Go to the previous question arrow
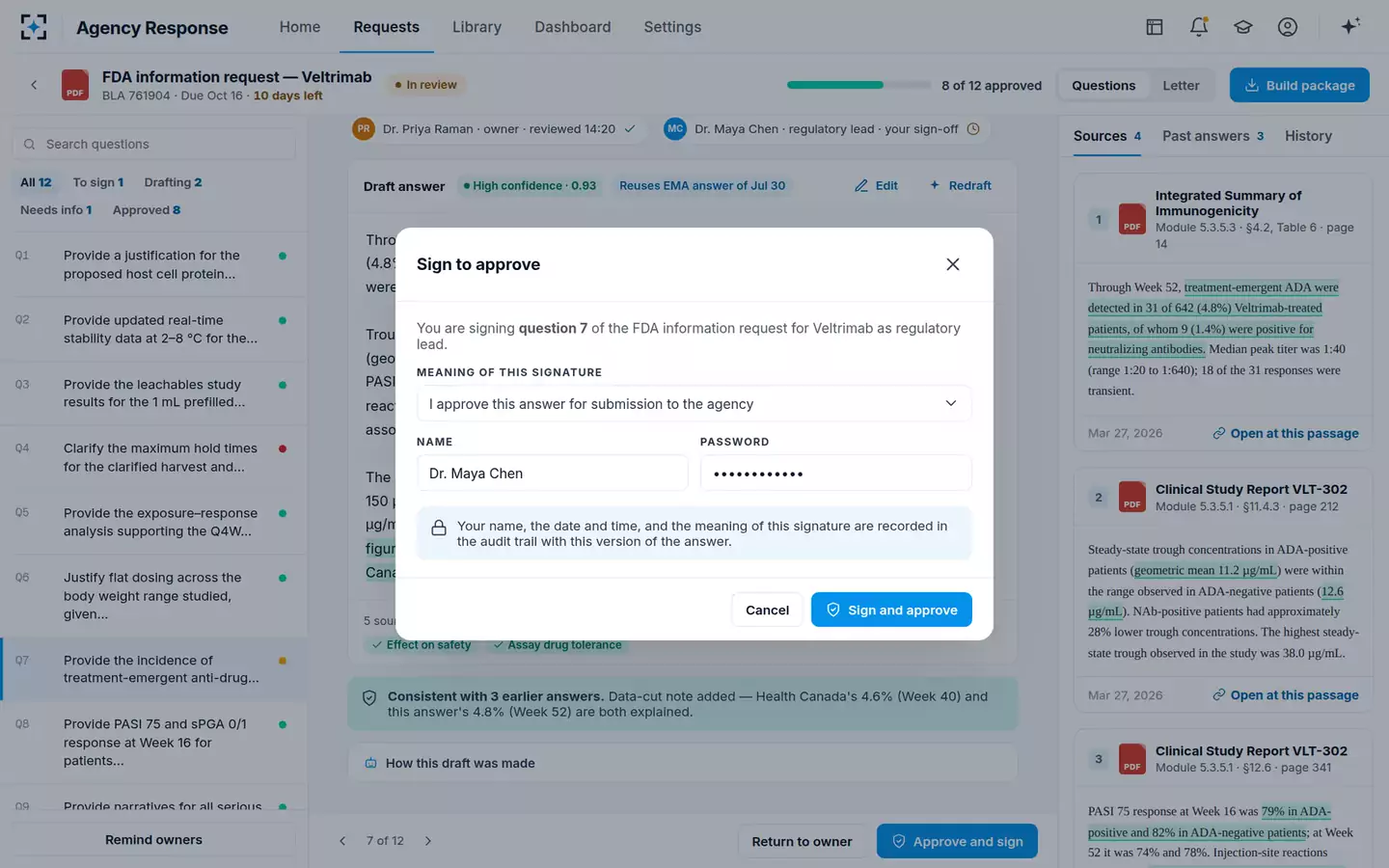Viewport: 1389px width, 868px height. click(x=342, y=841)
